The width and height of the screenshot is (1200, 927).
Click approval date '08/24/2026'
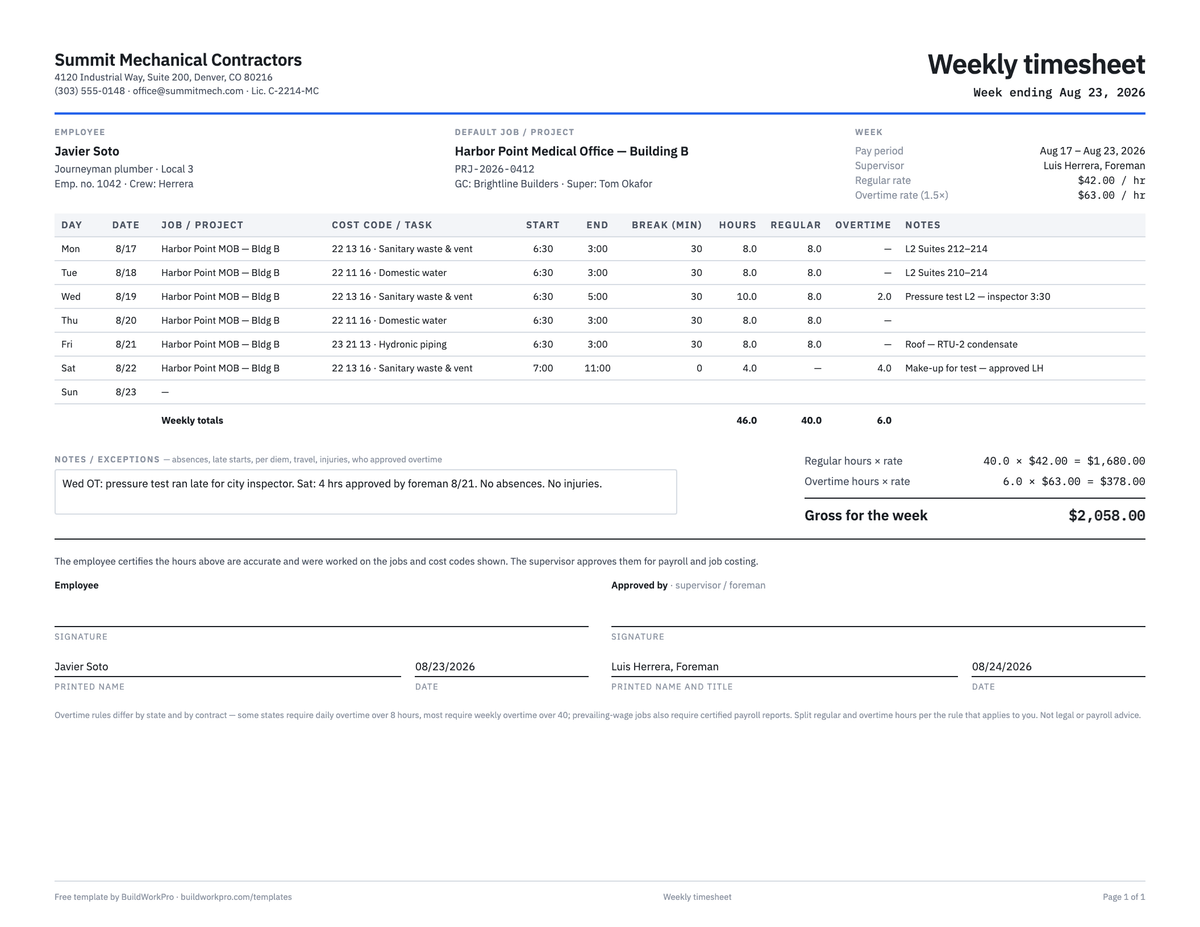coord(1002,667)
